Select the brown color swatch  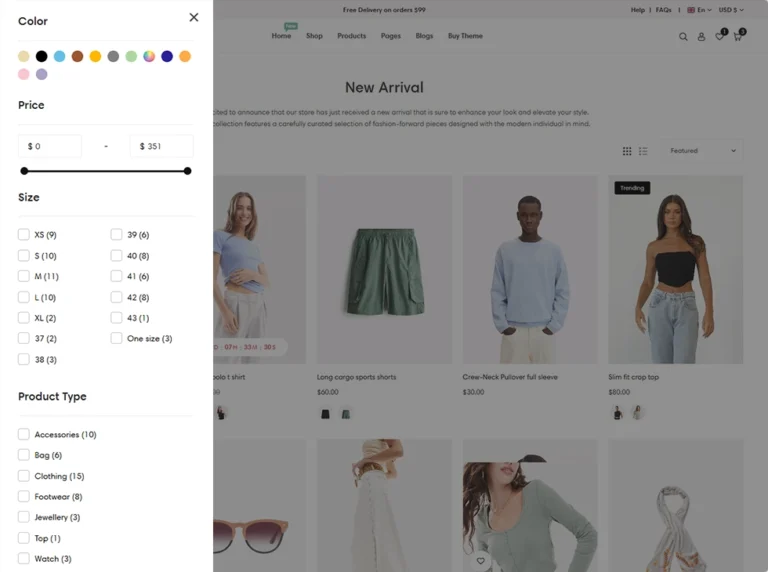77,56
